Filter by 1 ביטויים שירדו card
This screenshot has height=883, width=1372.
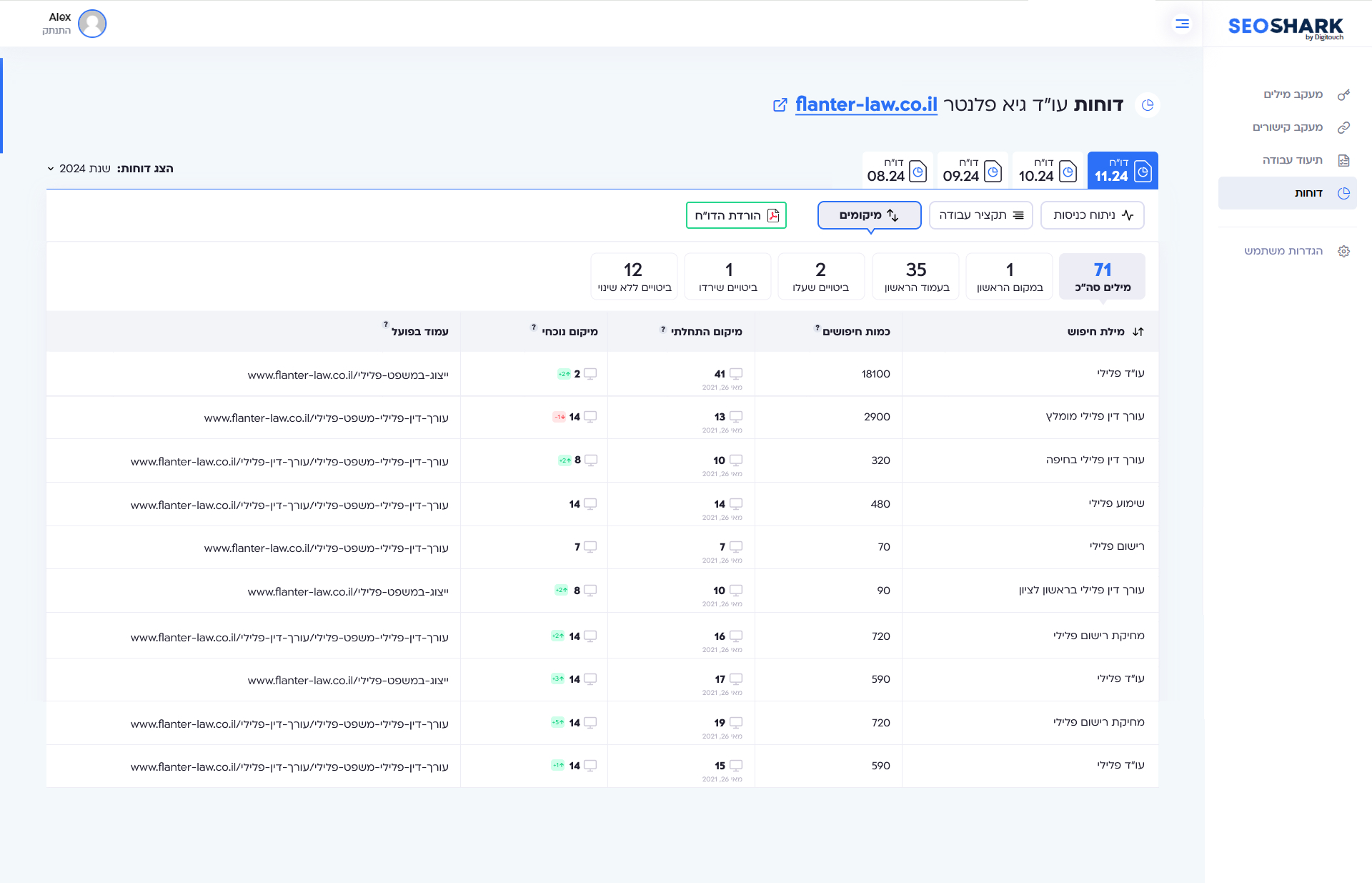click(x=728, y=276)
